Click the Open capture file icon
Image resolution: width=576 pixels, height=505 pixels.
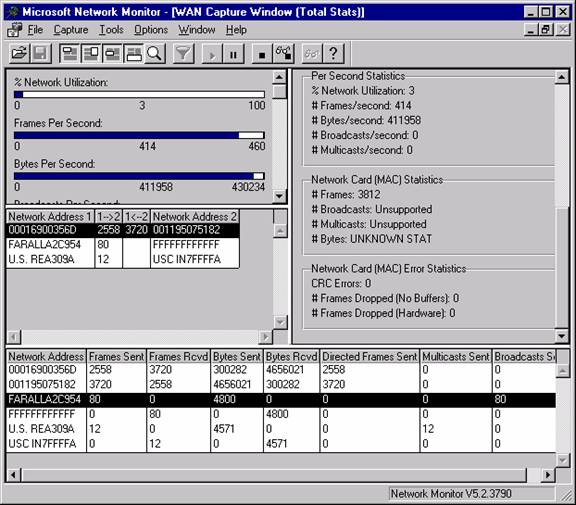coord(19,54)
